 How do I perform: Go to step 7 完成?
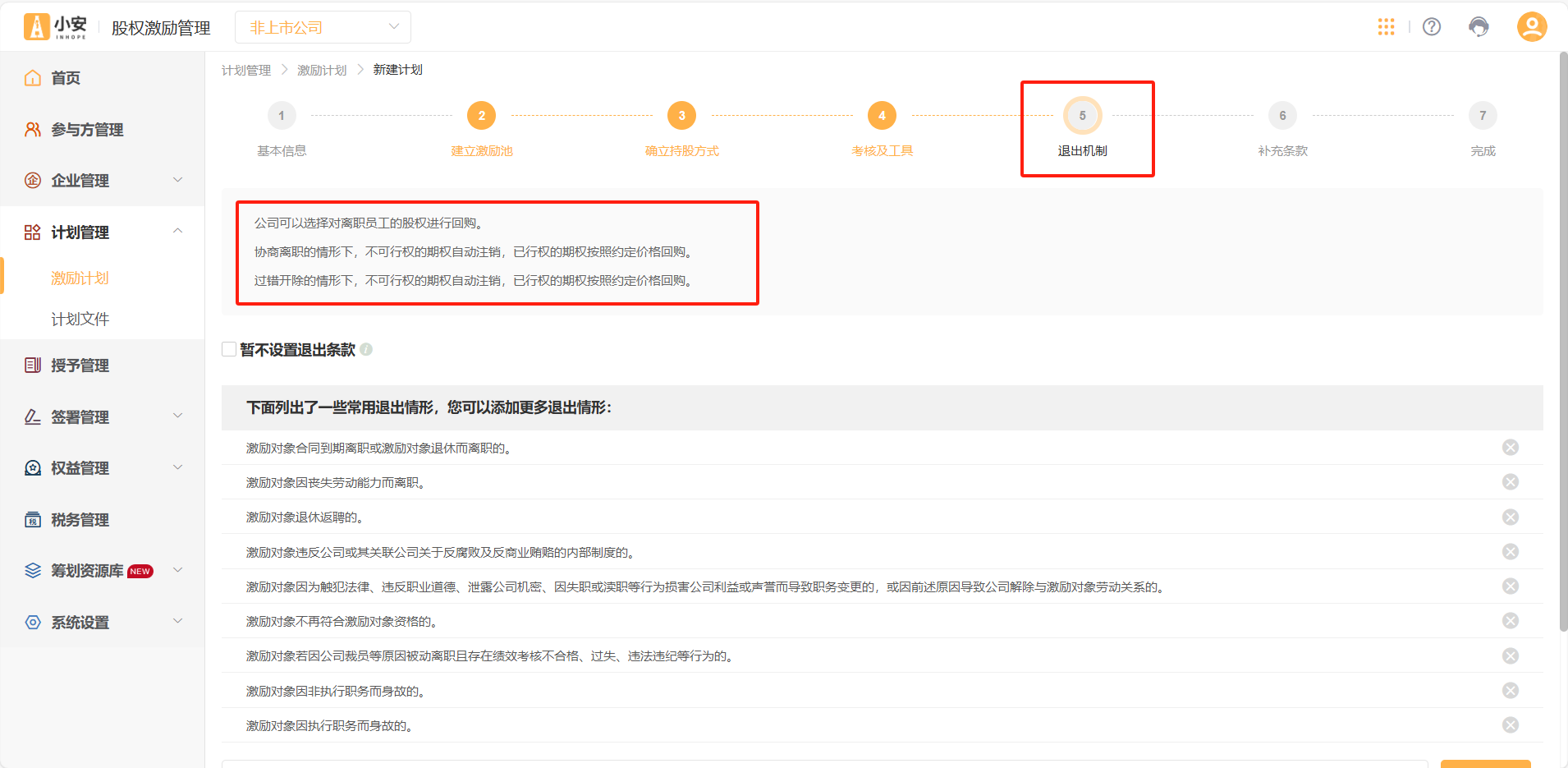(x=1483, y=116)
